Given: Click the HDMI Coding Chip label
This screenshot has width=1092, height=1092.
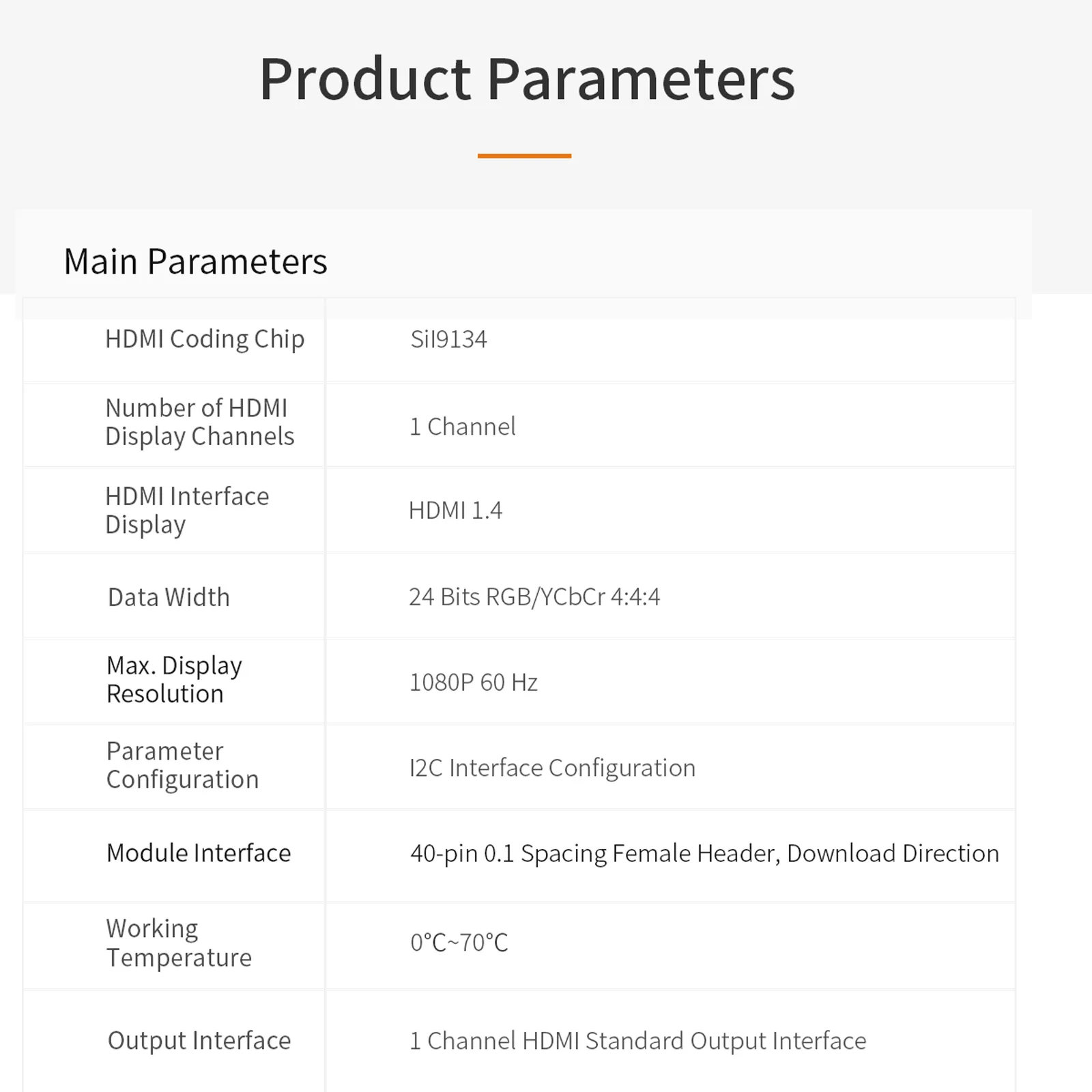Looking at the screenshot, I should [x=205, y=339].
